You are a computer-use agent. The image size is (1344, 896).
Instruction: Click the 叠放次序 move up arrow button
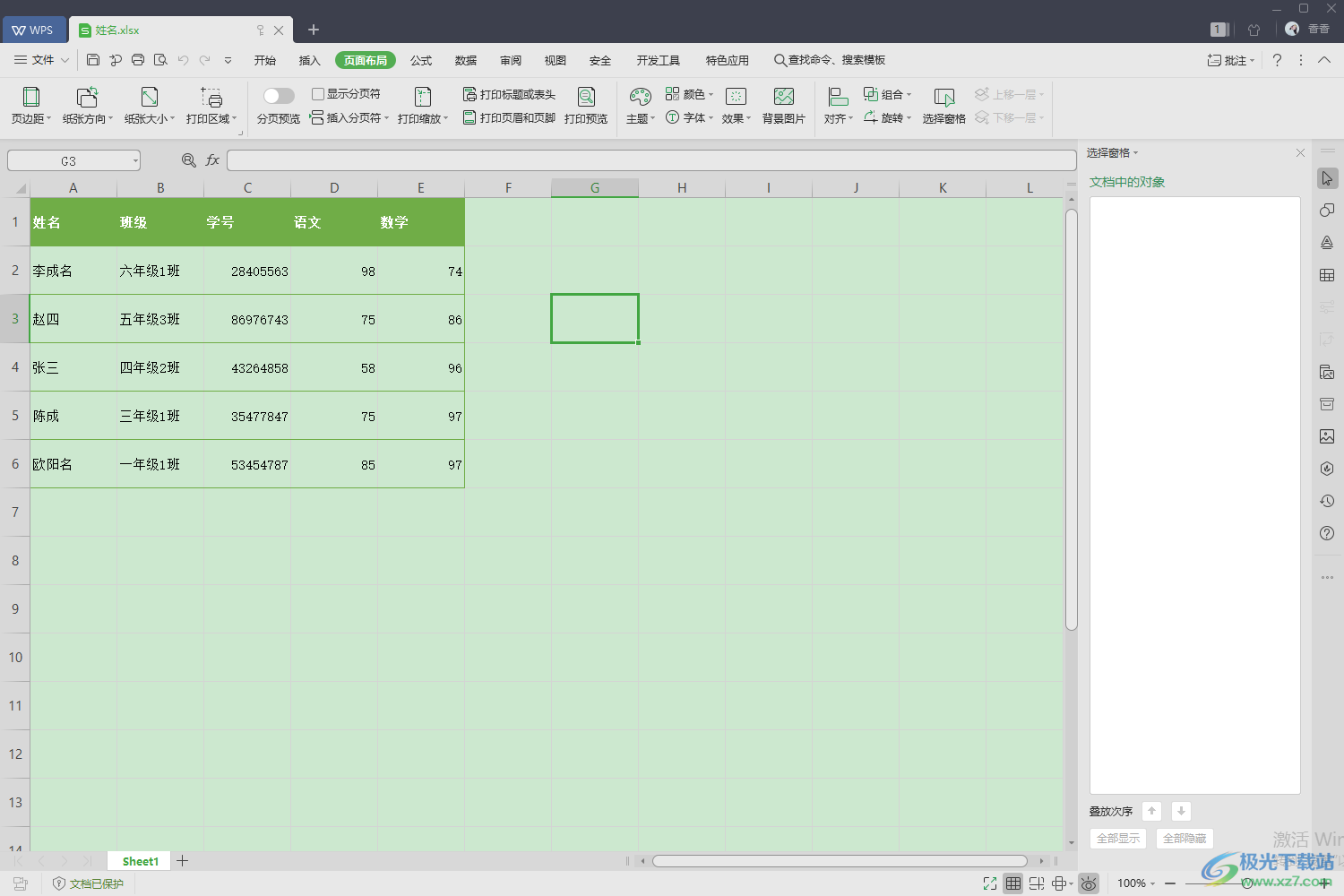pyautogui.click(x=1152, y=811)
